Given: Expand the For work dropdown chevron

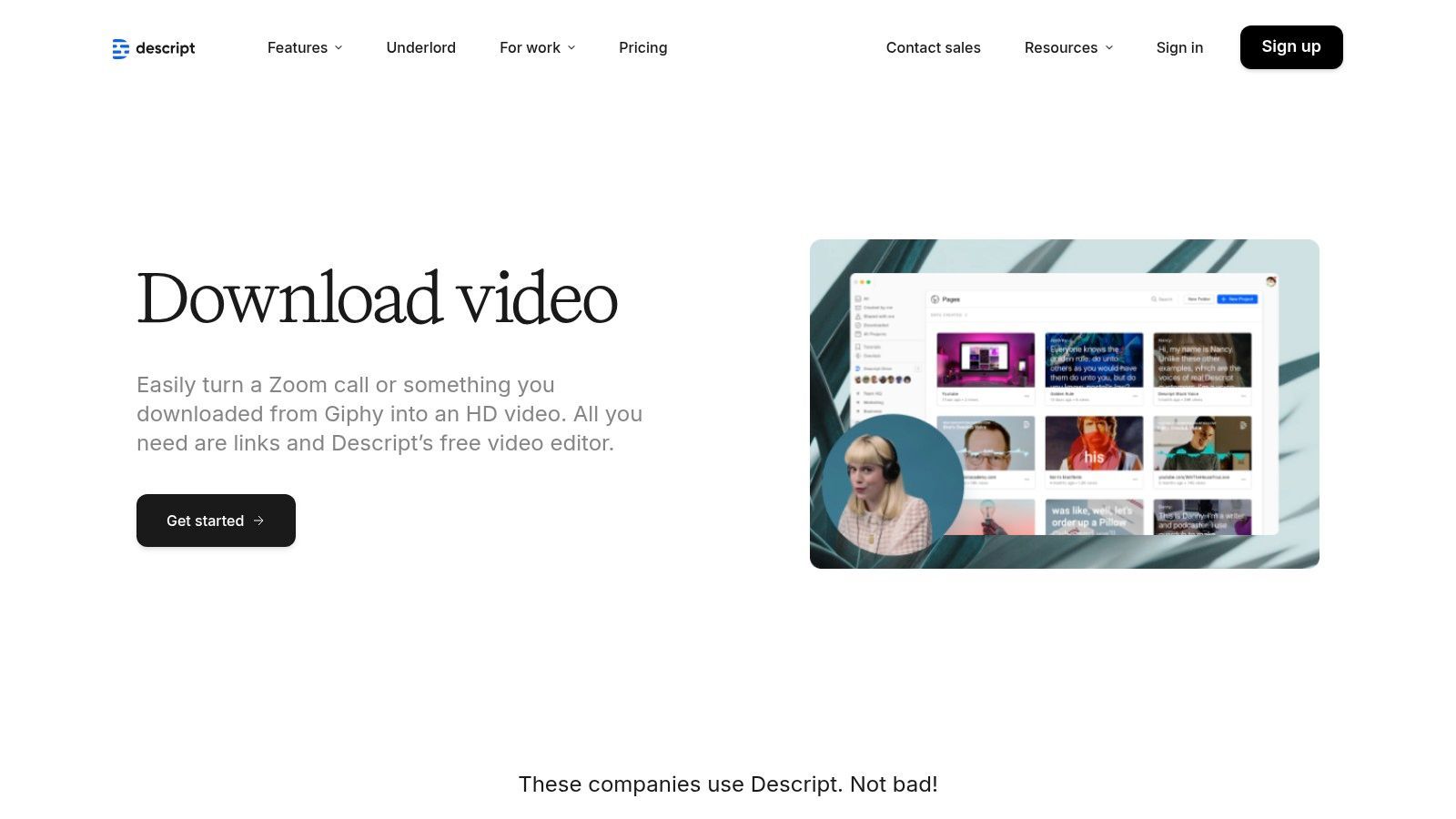Looking at the screenshot, I should point(571,47).
